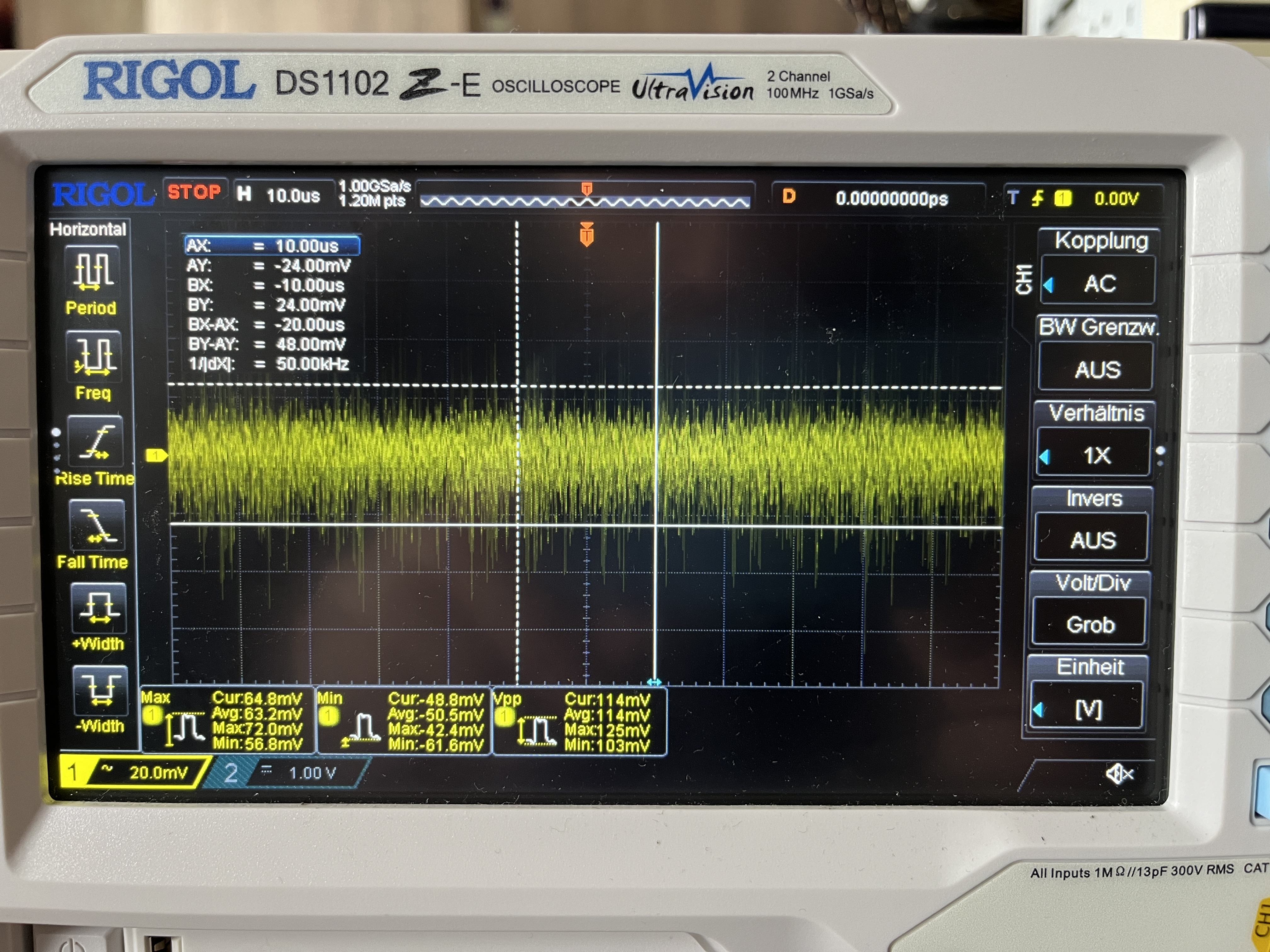1270x952 pixels.
Task: Click the red STOP status button
Action: (x=194, y=192)
